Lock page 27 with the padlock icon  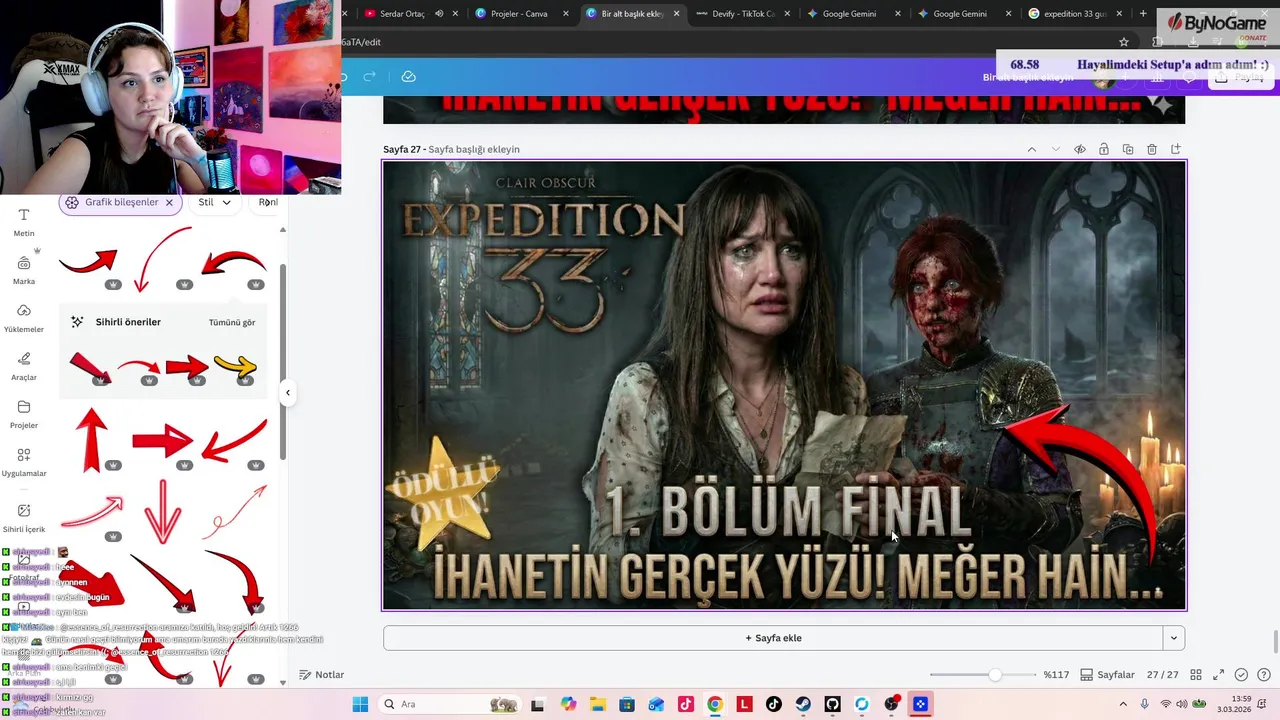(1104, 149)
